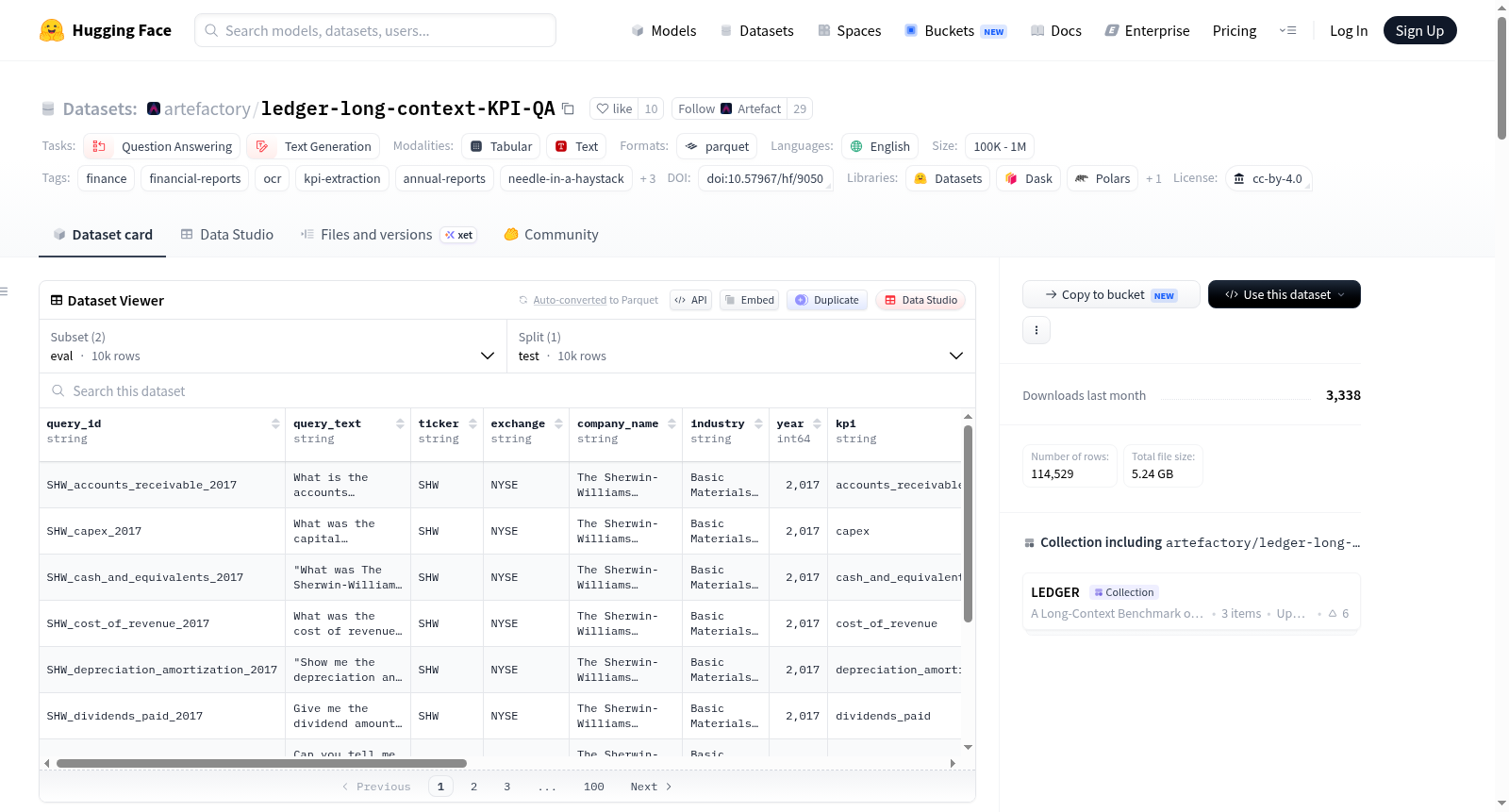Open Data Studio button in viewer header
The height and width of the screenshot is (812, 1509).
click(920, 300)
